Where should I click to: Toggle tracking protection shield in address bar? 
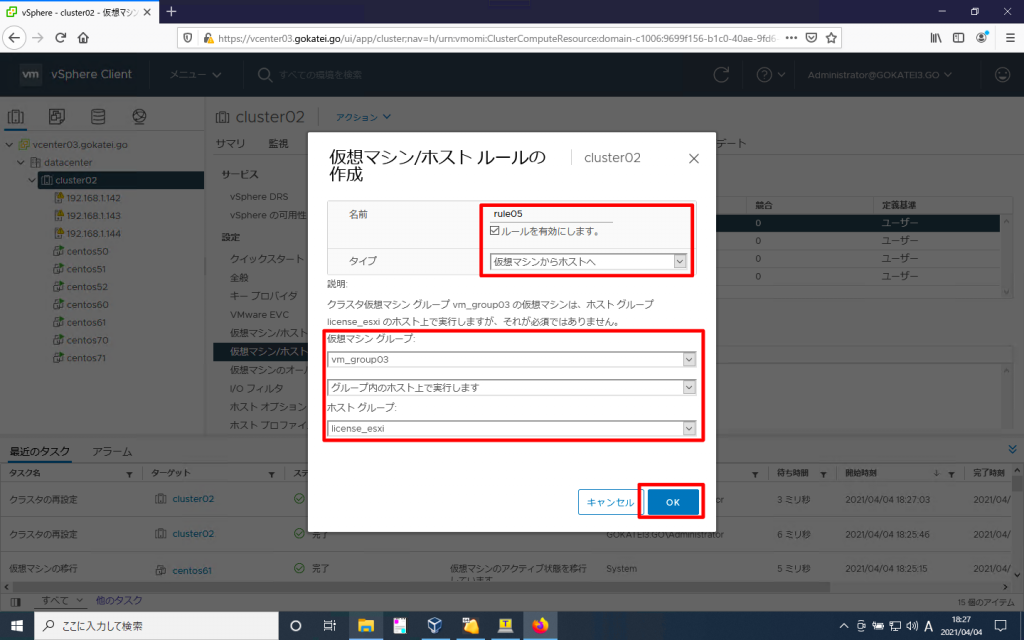pyautogui.click(x=188, y=37)
